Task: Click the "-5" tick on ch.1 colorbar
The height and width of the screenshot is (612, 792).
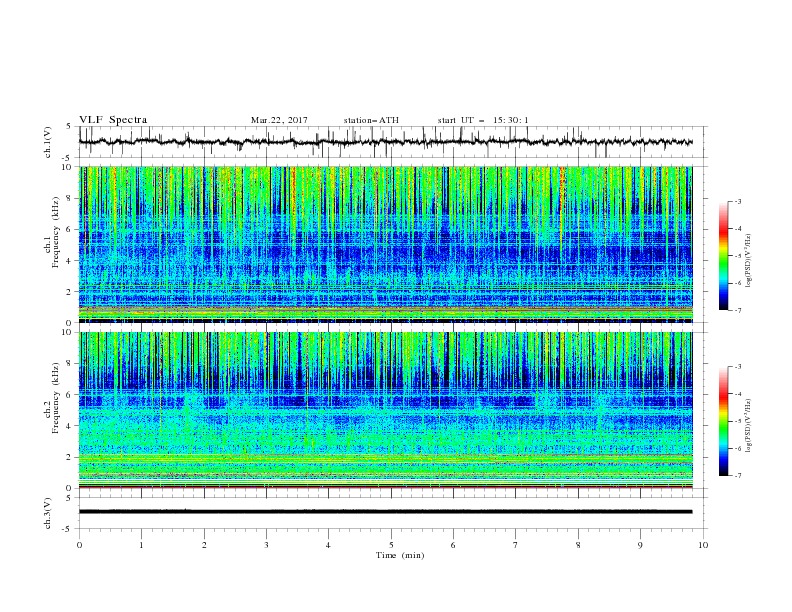Action: (738, 256)
